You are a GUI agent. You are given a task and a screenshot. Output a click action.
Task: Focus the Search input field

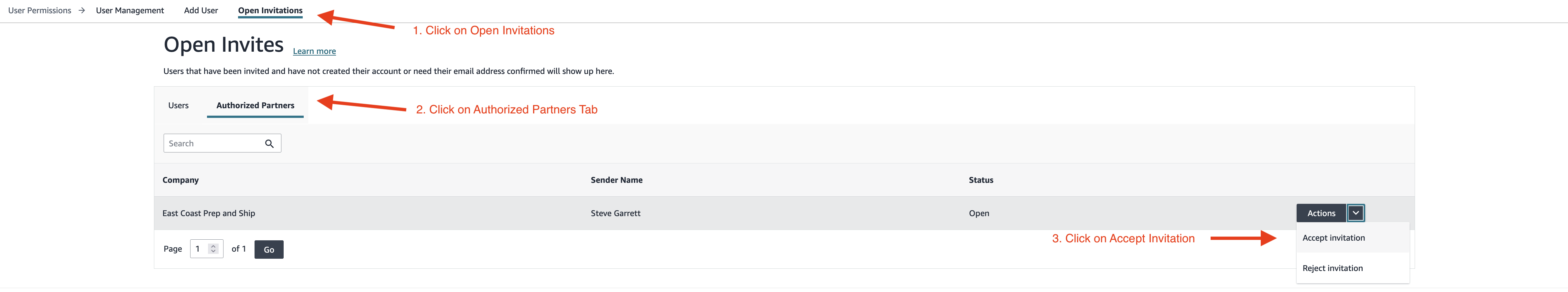point(213,143)
